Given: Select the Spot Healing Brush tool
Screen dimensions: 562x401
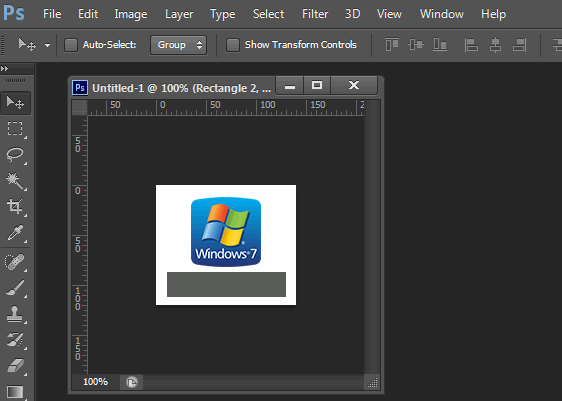Looking at the screenshot, I should pyautogui.click(x=15, y=262).
